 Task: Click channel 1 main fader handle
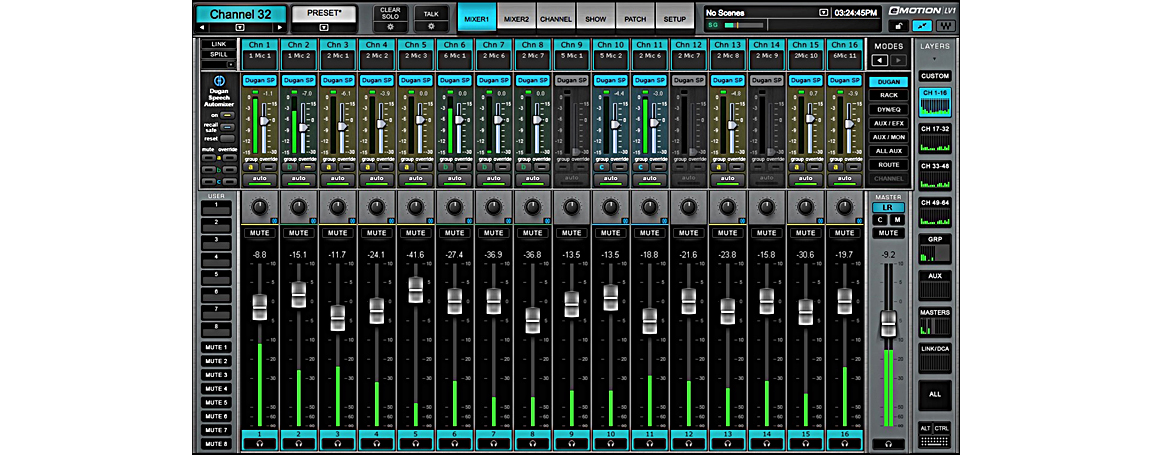pos(259,307)
